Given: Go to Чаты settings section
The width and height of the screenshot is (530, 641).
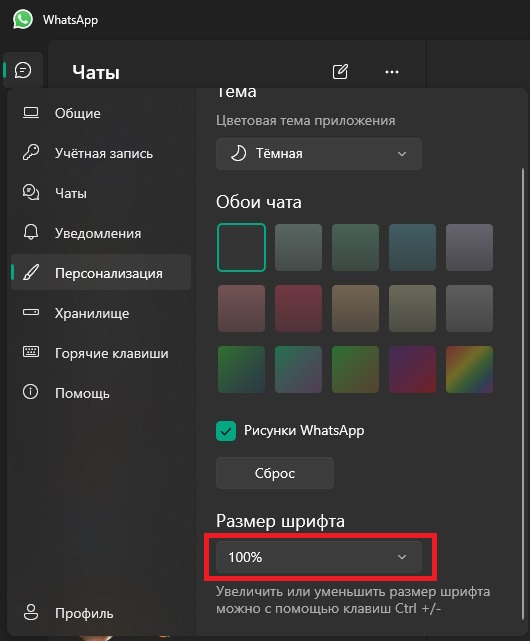Looking at the screenshot, I should click(101, 193).
